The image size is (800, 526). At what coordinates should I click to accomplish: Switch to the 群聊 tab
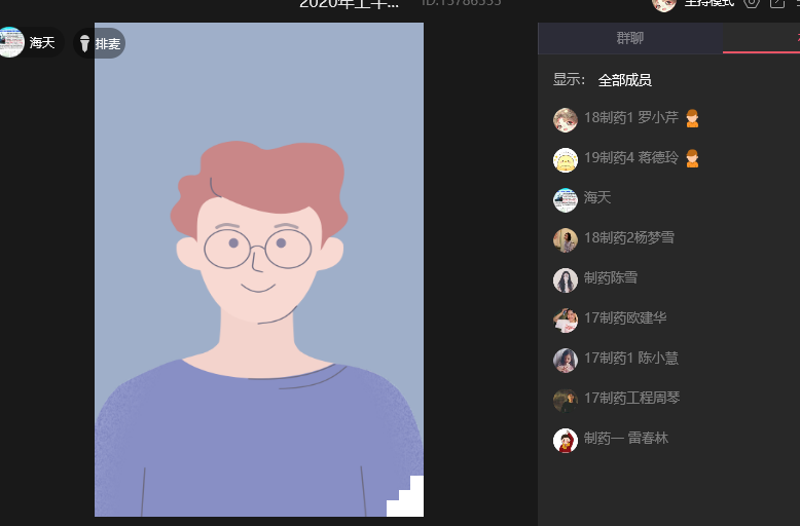tap(630, 39)
